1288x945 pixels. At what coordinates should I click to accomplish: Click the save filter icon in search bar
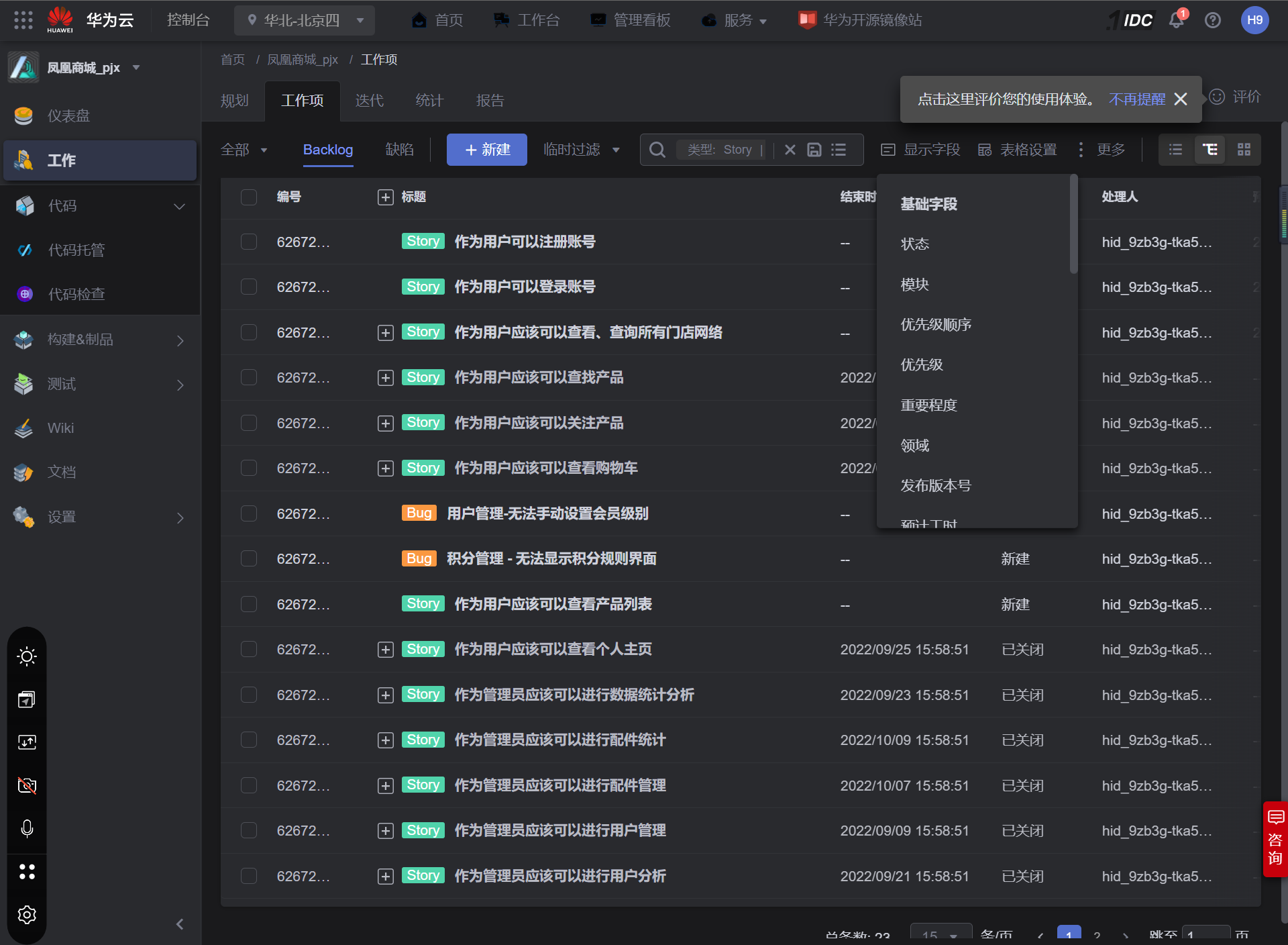(x=814, y=150)
